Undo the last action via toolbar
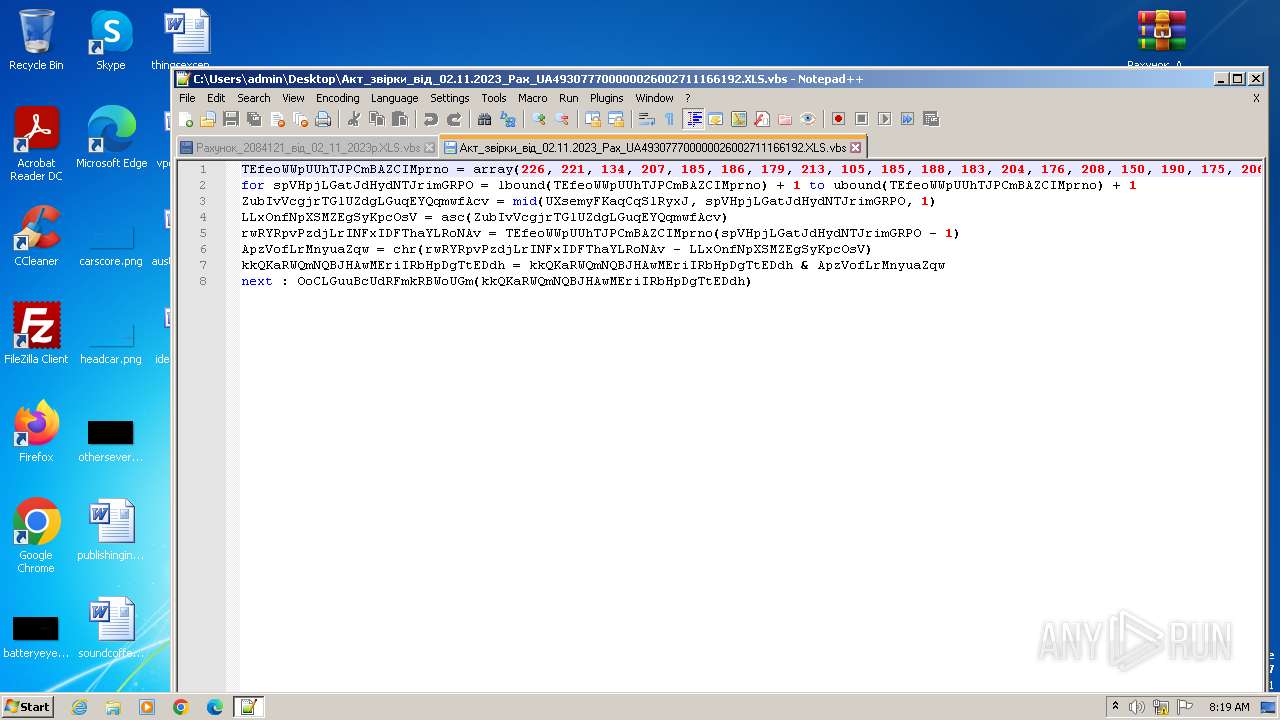1280x720 pixels. 430,119
